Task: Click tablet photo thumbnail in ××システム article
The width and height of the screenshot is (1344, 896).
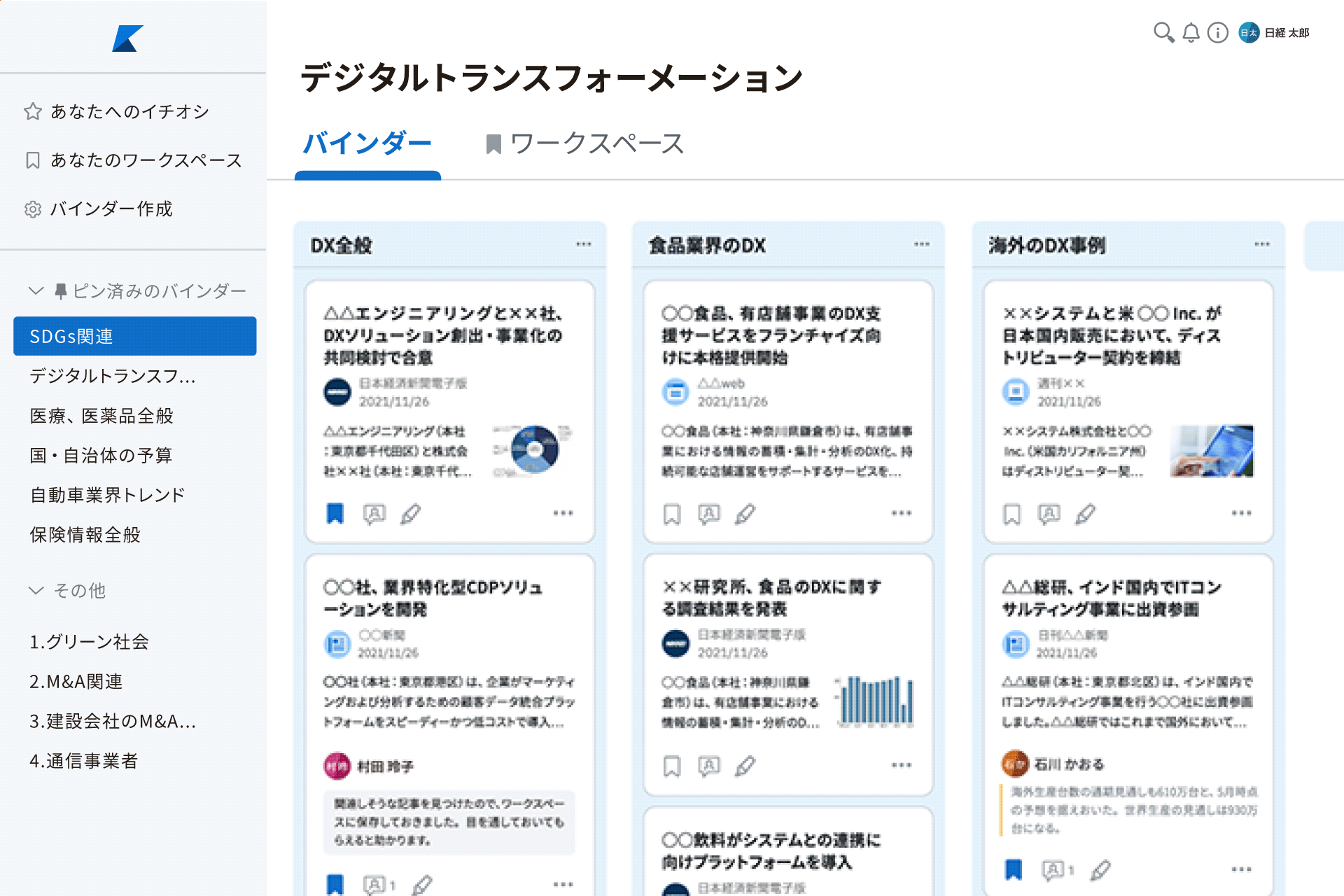Action: point(1213,451)
